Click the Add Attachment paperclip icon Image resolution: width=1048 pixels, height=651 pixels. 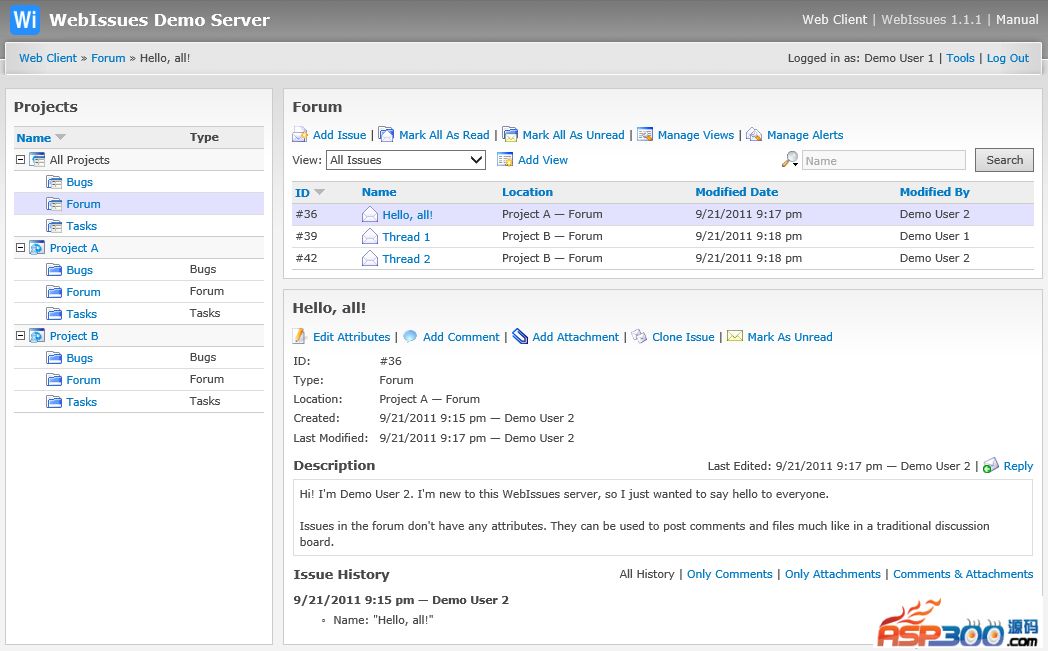point(520,337)
